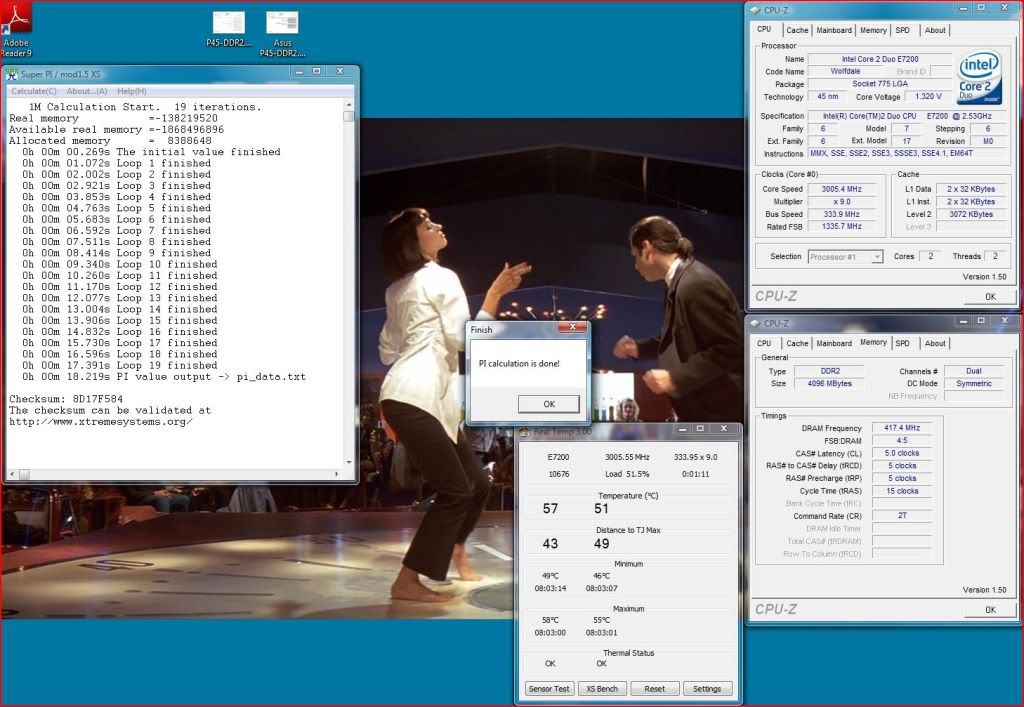Viewport: 1024px width, 707px height.
Task: Open Cache tab in CPU-Z memory window
Action: 797,343
